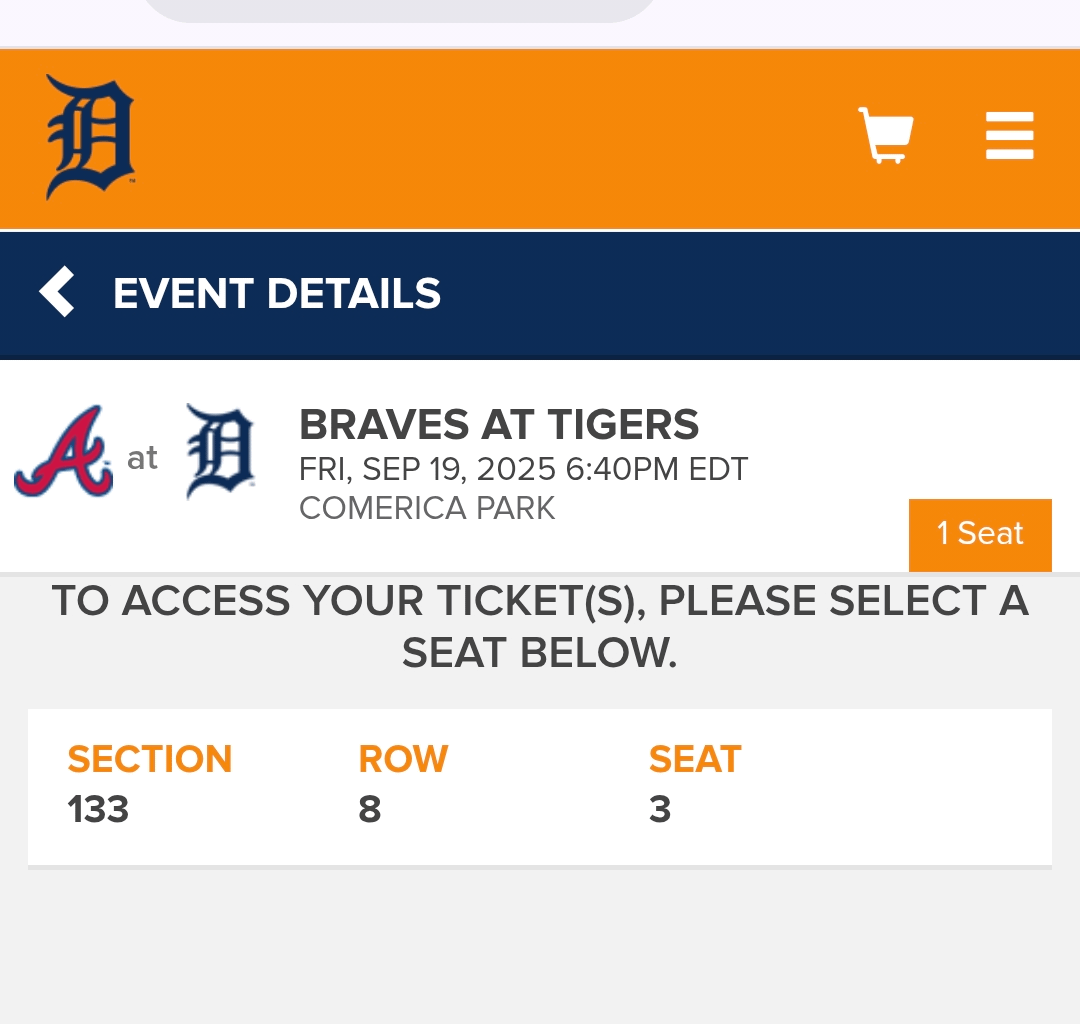The height and width of the screenshot is (1024, 1080).
Task: Select the Atlanta Braves team logo
Action: [x=62, y=452]
